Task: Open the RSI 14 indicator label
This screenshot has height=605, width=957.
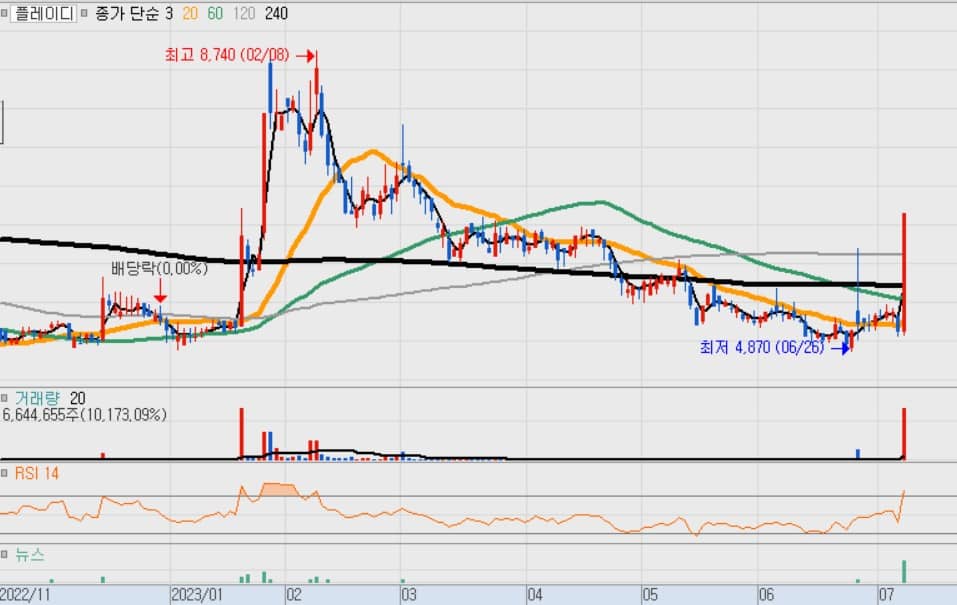Action: (x=37, y=473)
